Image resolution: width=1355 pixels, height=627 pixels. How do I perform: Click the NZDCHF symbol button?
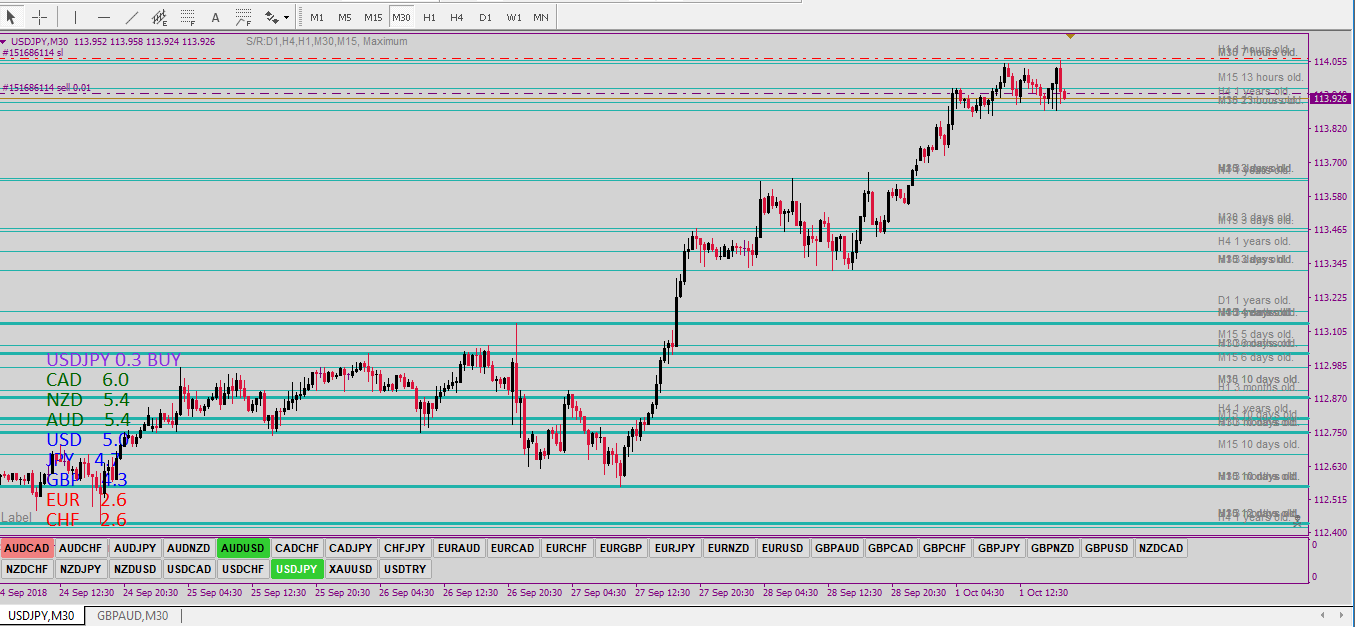[26, 569]
